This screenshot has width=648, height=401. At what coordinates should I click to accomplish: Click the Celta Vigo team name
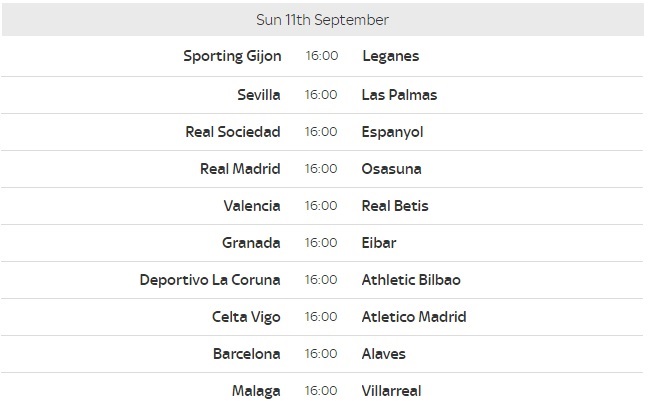[246, 317]
